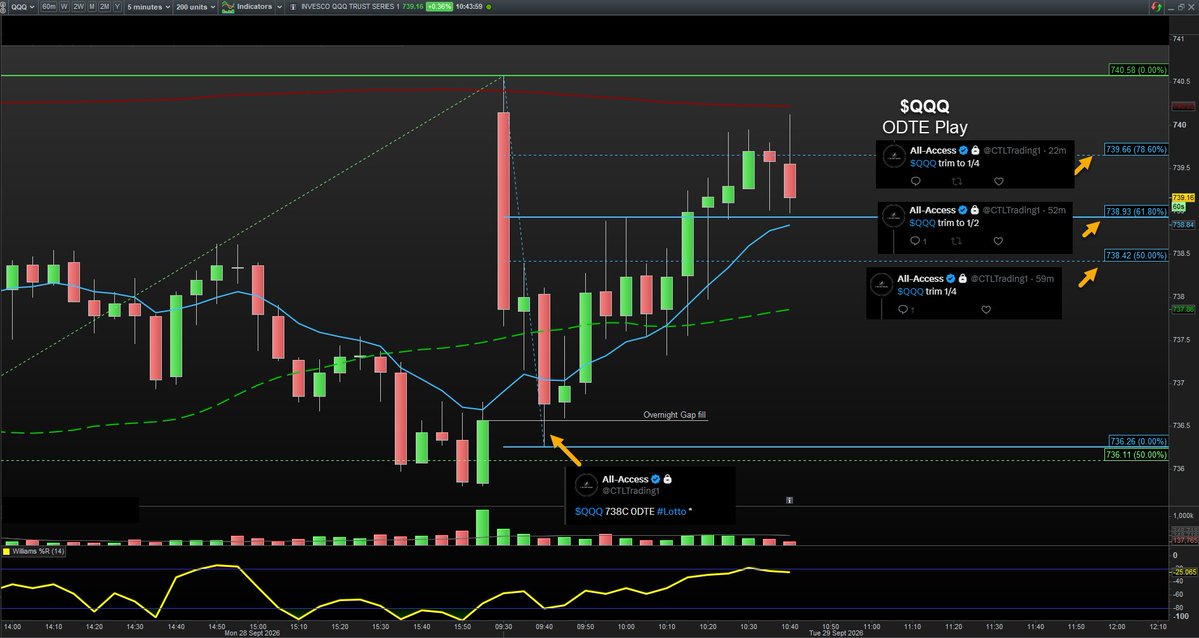Click the INVESCO QQQ TRUST SERIES 1 title
This screenshot has width=1199, height=638.
coord(348,6)
